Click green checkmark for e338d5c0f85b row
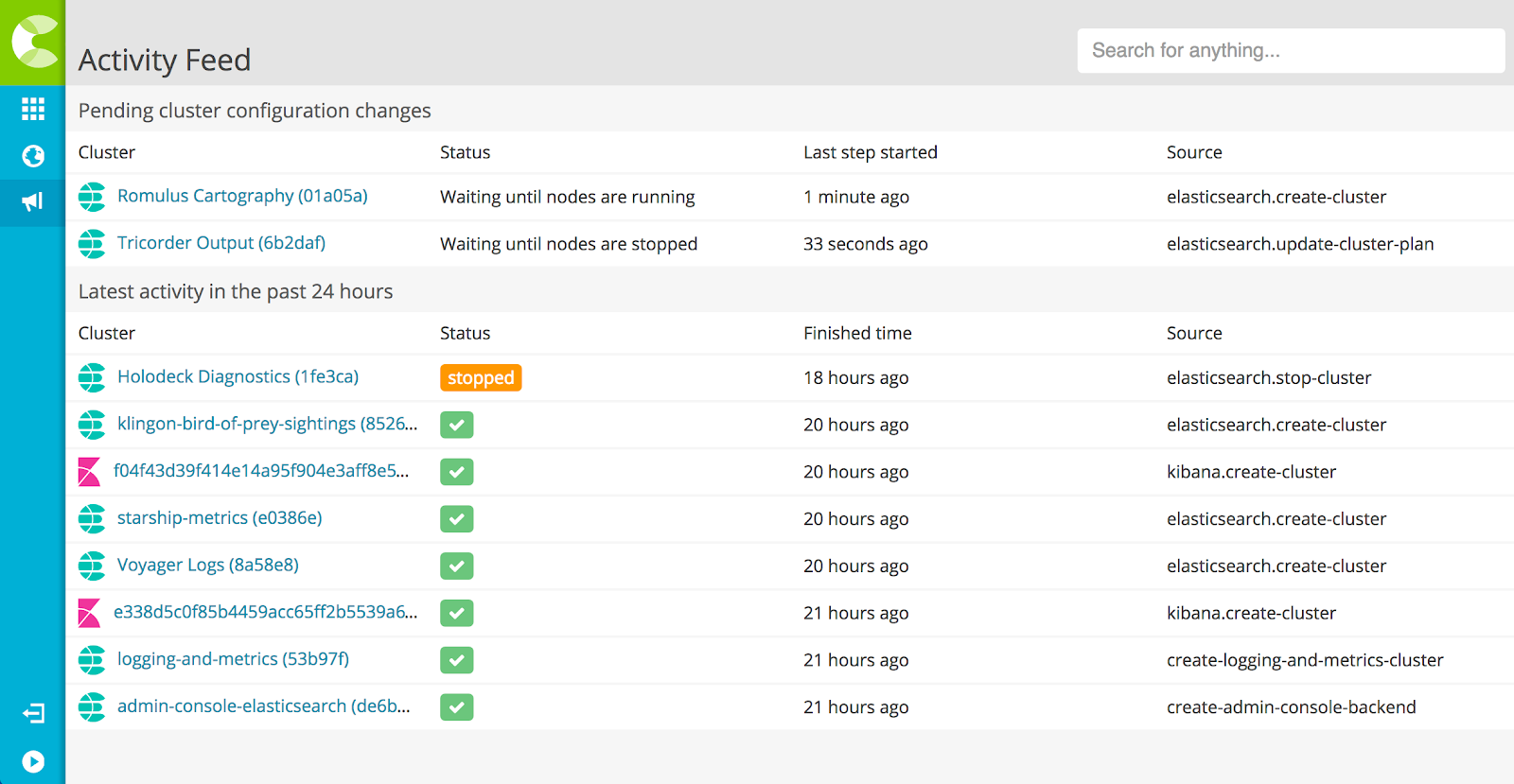This screenshot has width=1514, height=784. [x=457, y=613]
